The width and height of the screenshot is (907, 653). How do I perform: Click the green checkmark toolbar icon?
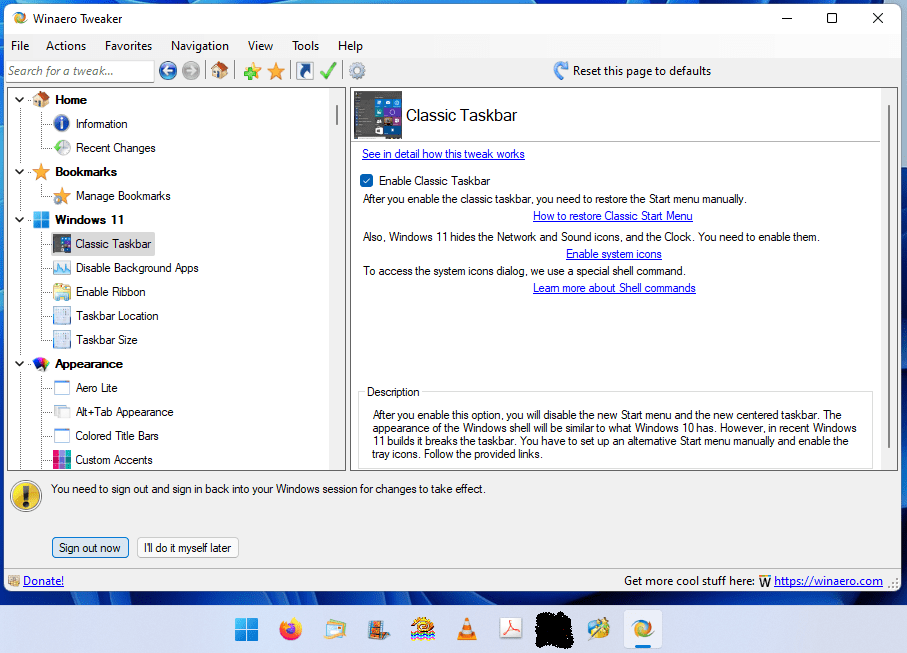point(328,71)
